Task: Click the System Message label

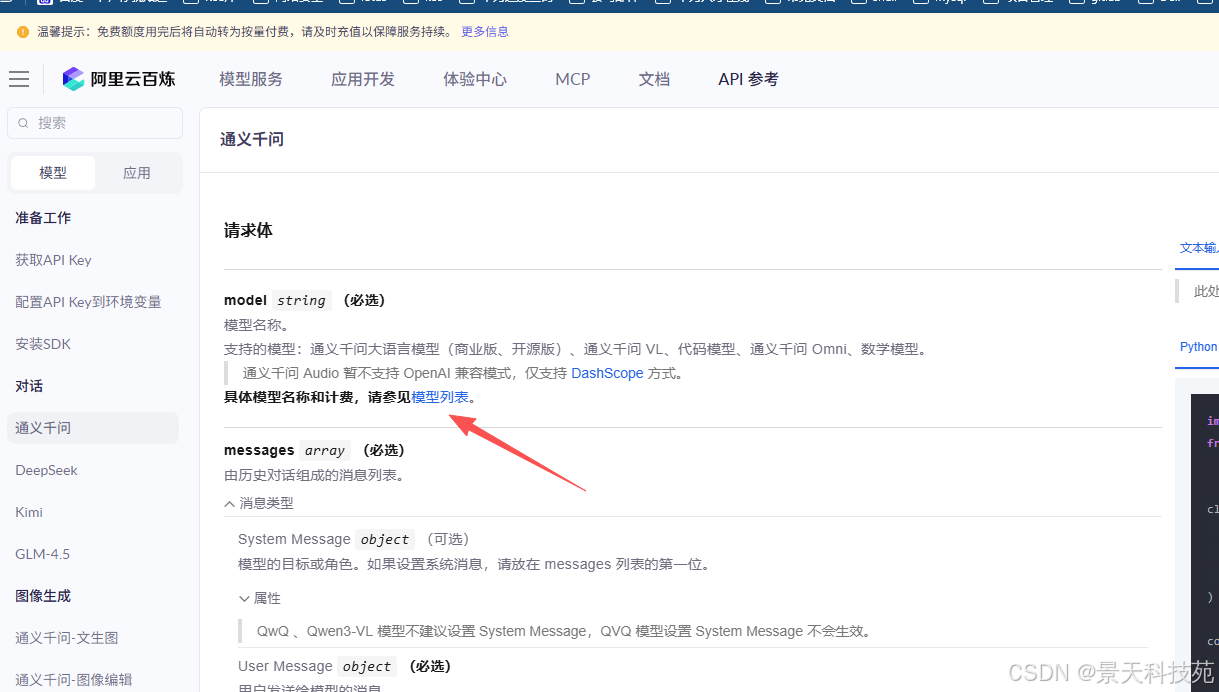Action: click(294, 539)
